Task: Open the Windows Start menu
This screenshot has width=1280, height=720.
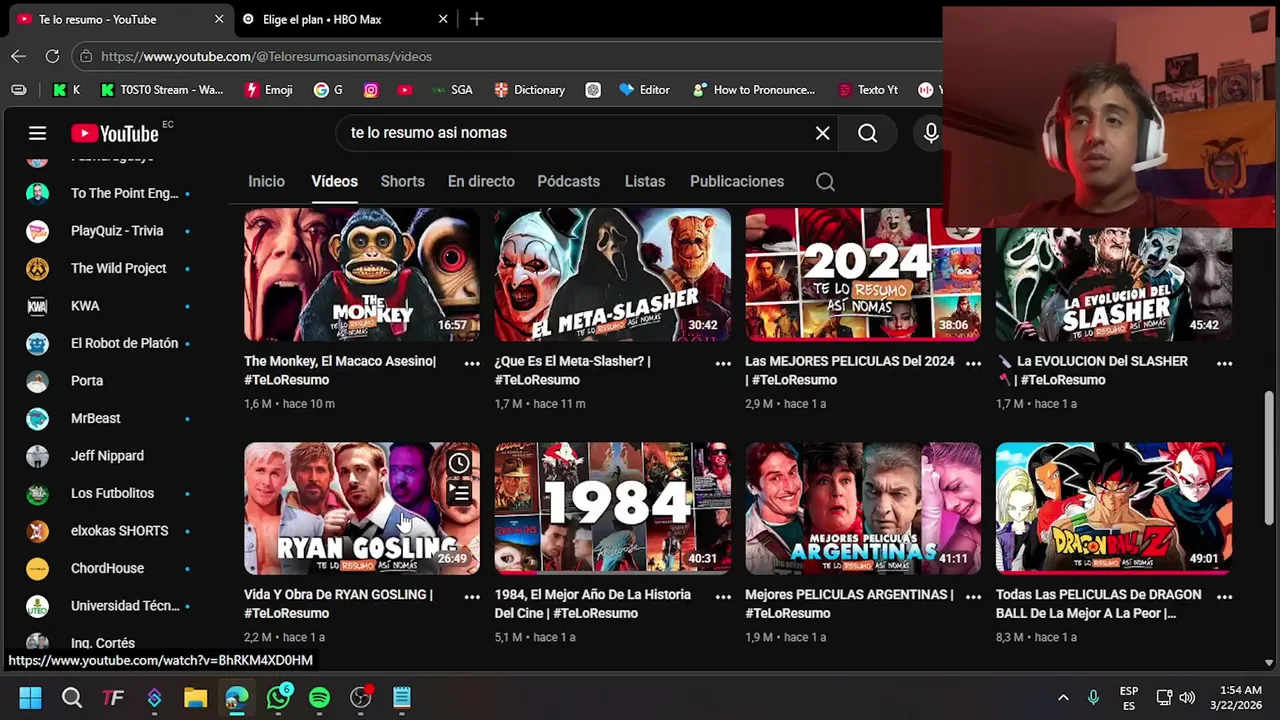Action: (30, 697)
